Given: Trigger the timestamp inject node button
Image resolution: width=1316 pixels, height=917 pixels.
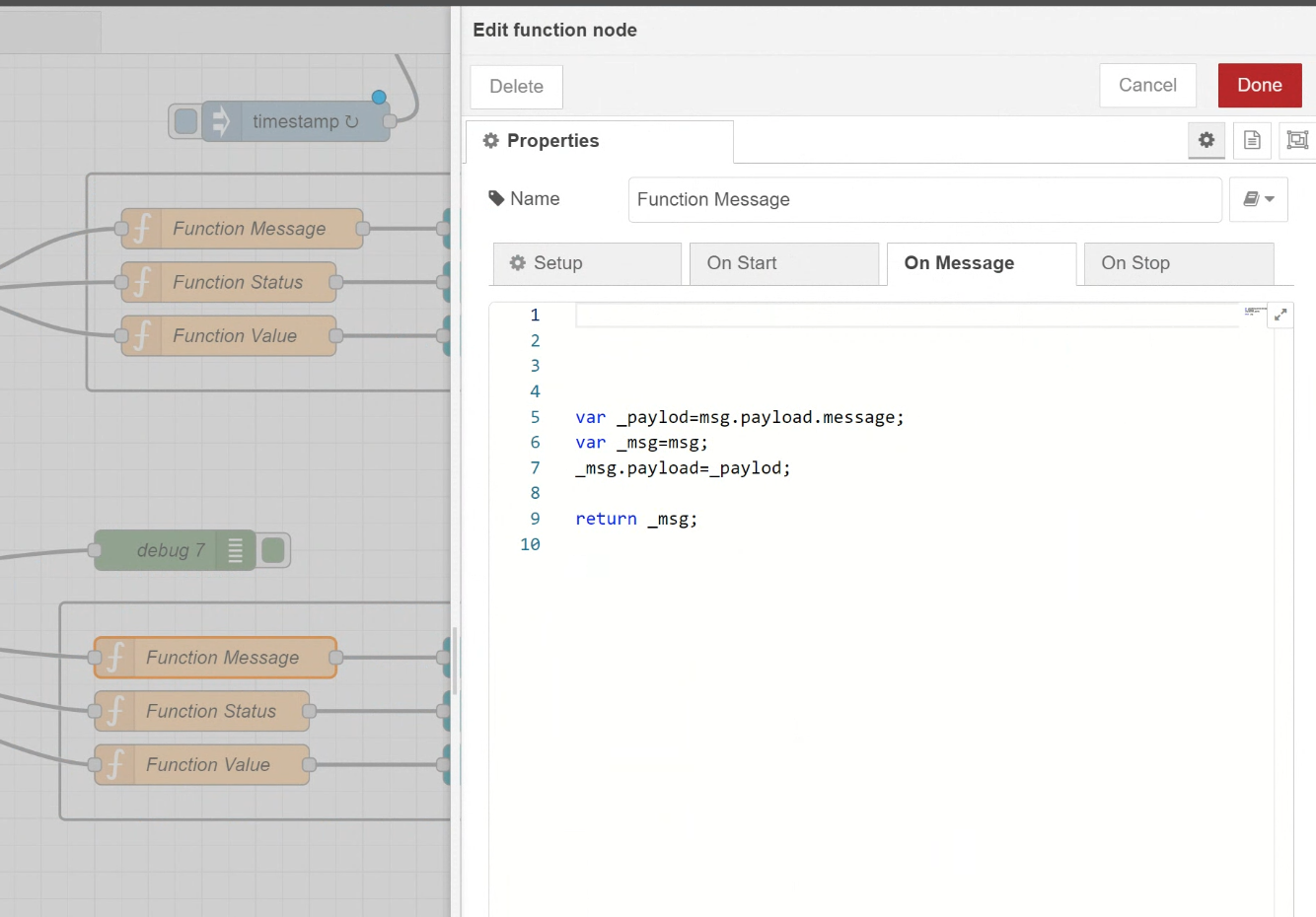Looking at the screenshot, I should click(184, 121).
